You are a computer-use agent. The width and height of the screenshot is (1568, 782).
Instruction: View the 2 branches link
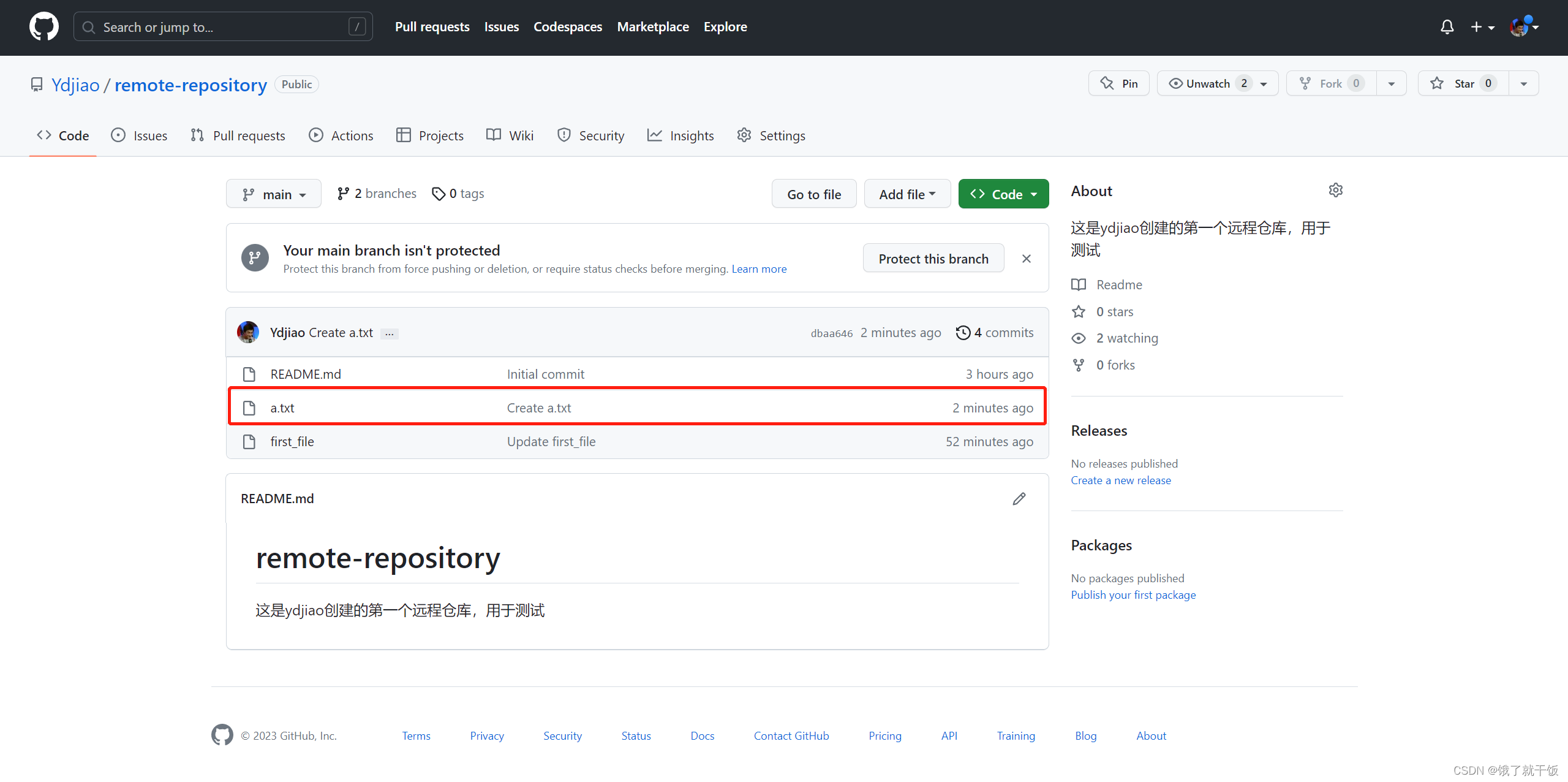click(x=377, y=194)
